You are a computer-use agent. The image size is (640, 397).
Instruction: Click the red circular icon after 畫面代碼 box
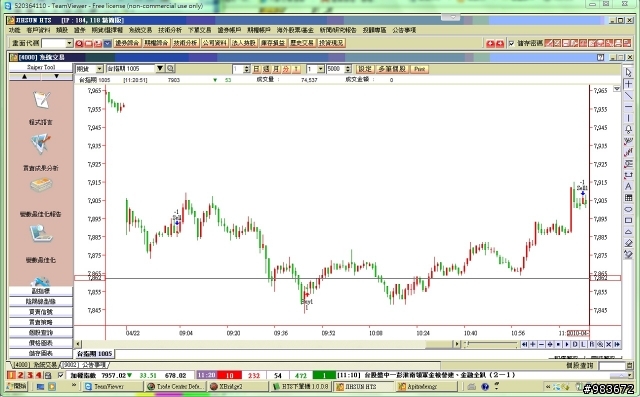[x=79, y=43]
